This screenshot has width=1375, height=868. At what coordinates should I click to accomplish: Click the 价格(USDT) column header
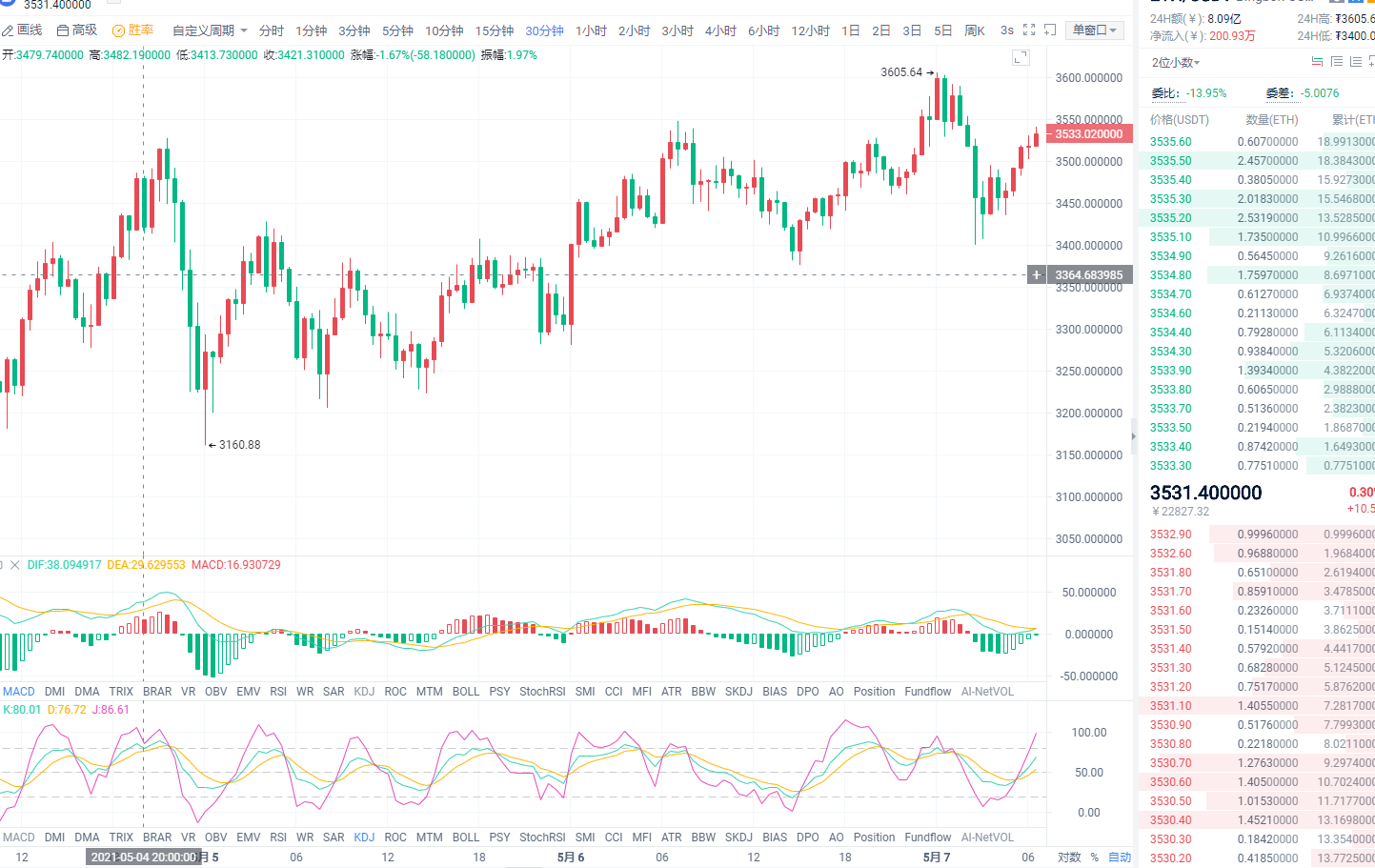(1179, 120)
